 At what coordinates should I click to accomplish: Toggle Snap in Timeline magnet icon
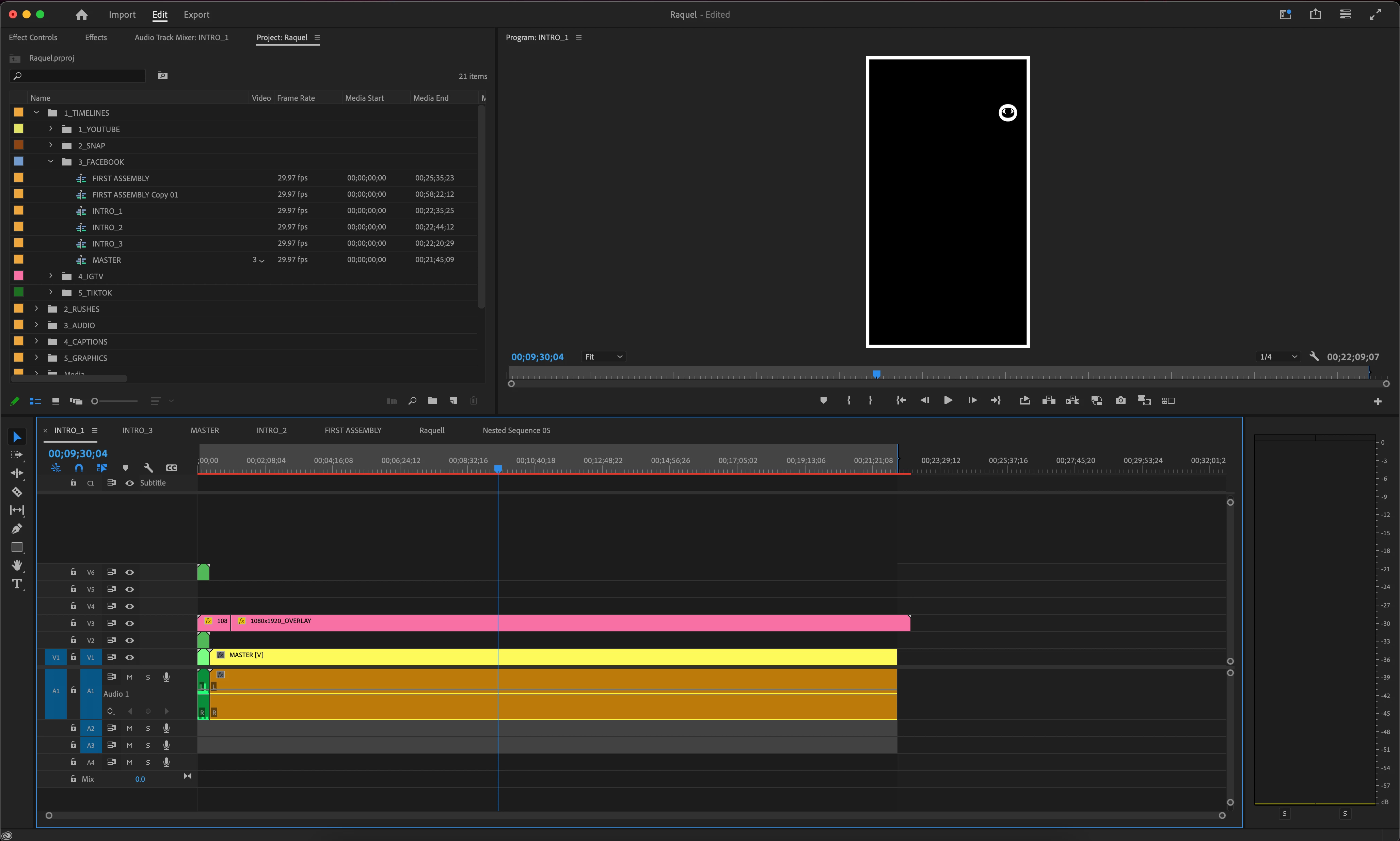[x=79, y=467]
